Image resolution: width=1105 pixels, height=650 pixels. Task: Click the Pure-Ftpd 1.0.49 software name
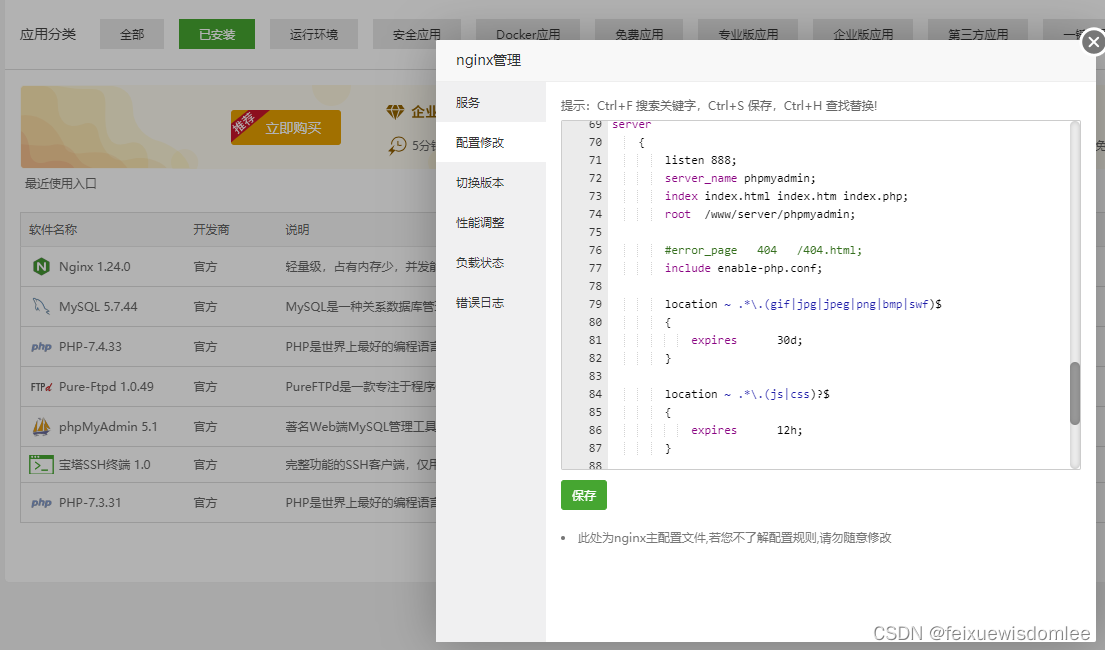106,387
